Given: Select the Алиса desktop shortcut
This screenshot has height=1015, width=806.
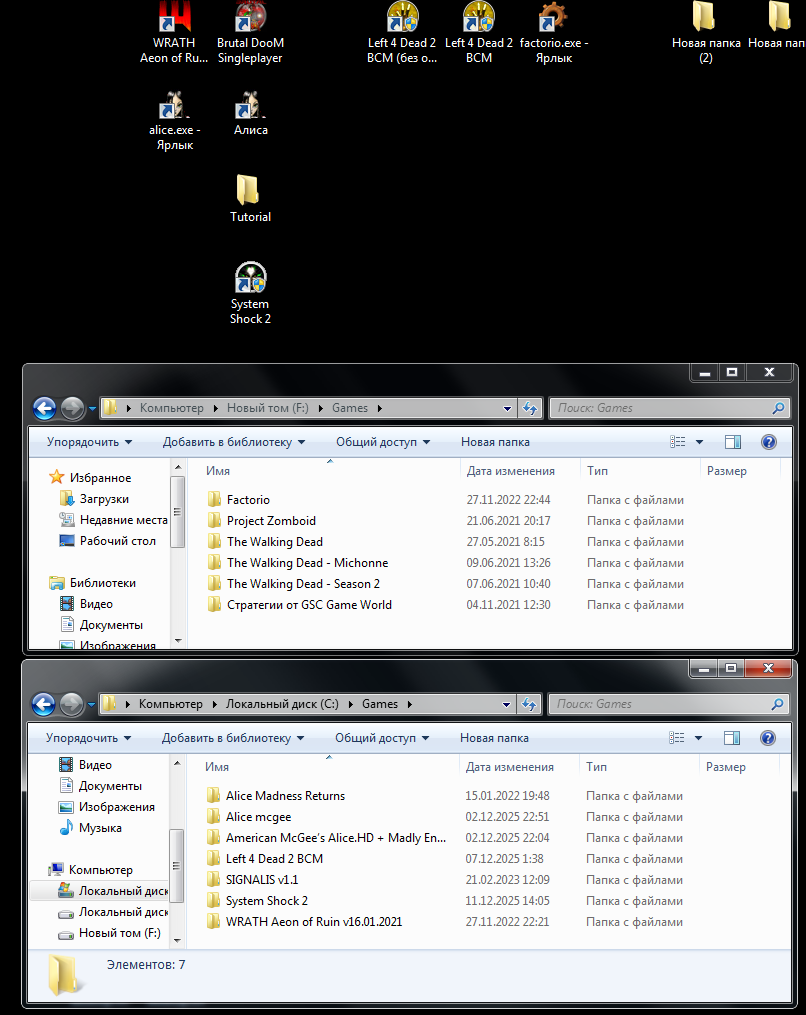Looking at the screenshot, I should pyautogui.click(x=251, y=113).
